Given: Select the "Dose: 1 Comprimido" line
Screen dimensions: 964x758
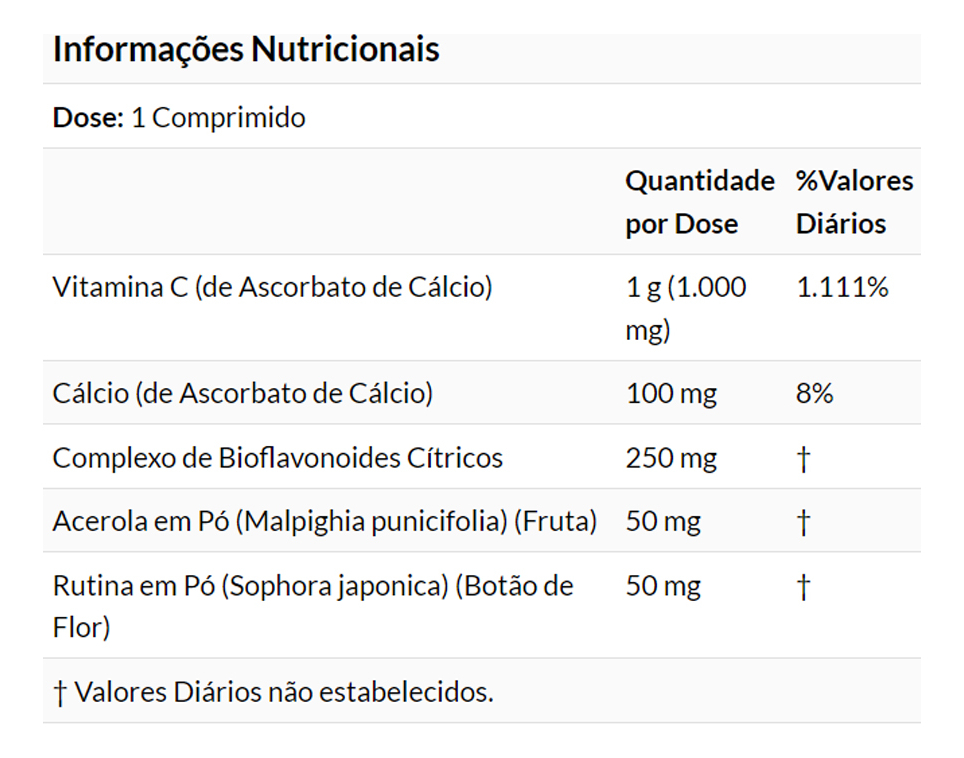Looking at the screenshot, I should click(179, 118).
